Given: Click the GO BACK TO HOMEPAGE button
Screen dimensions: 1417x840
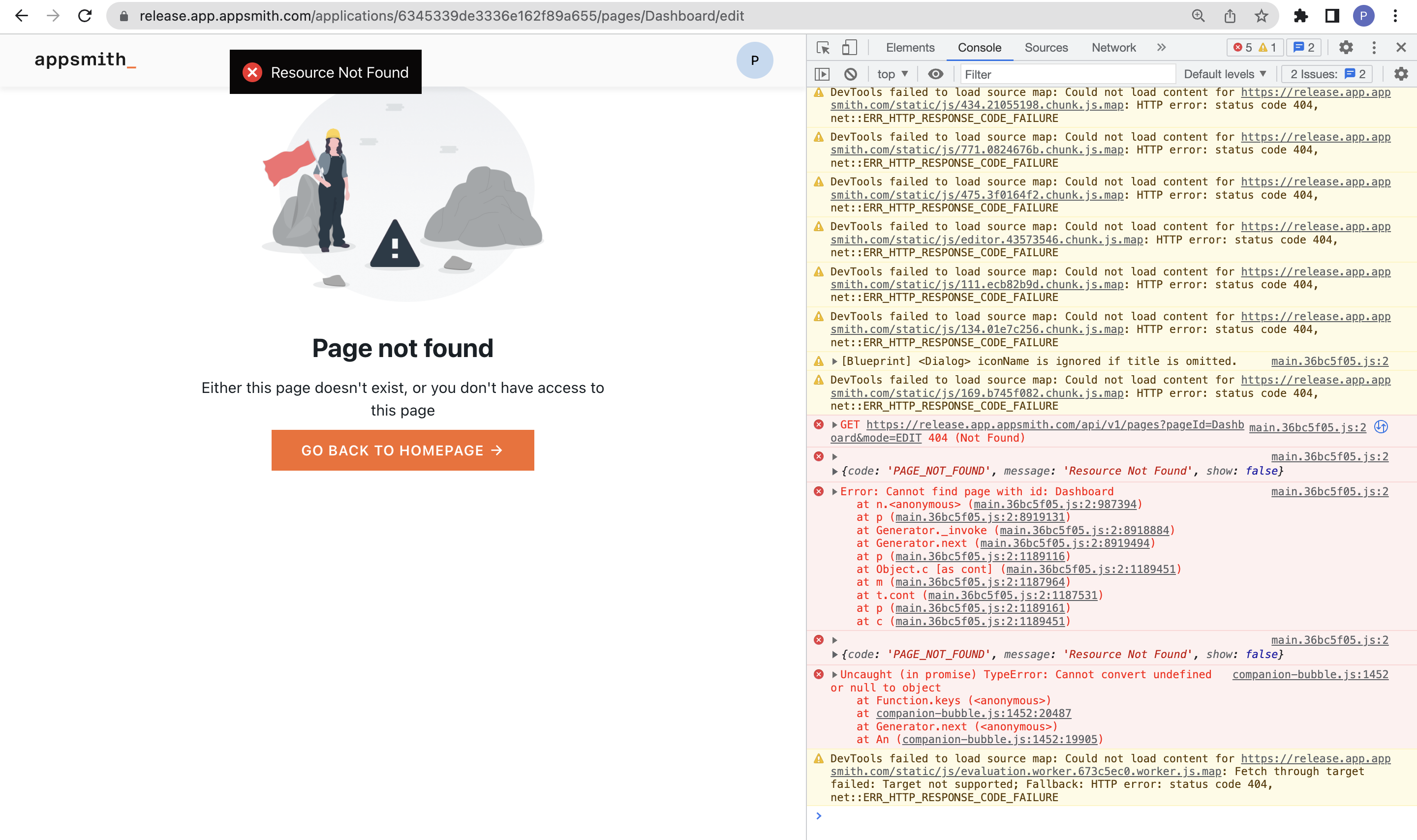Looking at the screenshot, I should point(402,450).
